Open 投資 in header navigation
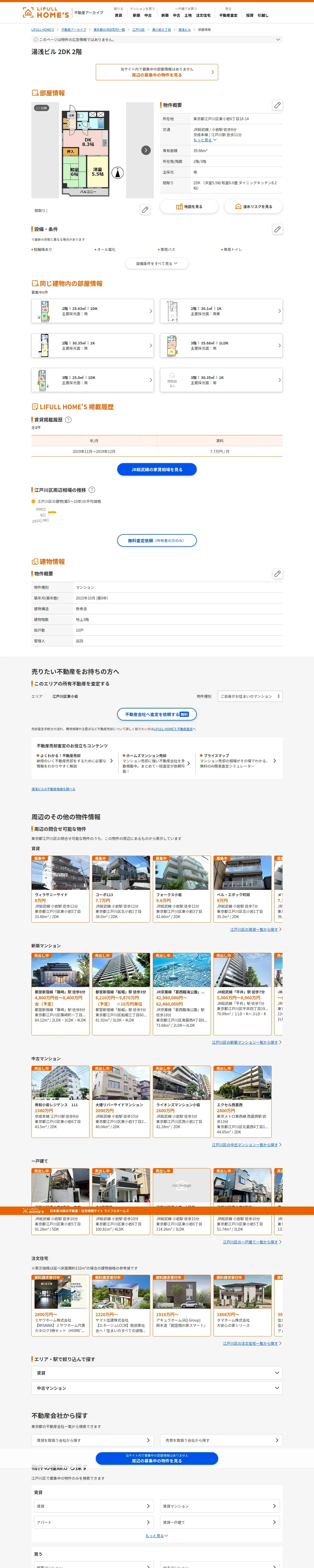Image resolution: width=314 pixels, height=1568 pixels. coord(249,15)
